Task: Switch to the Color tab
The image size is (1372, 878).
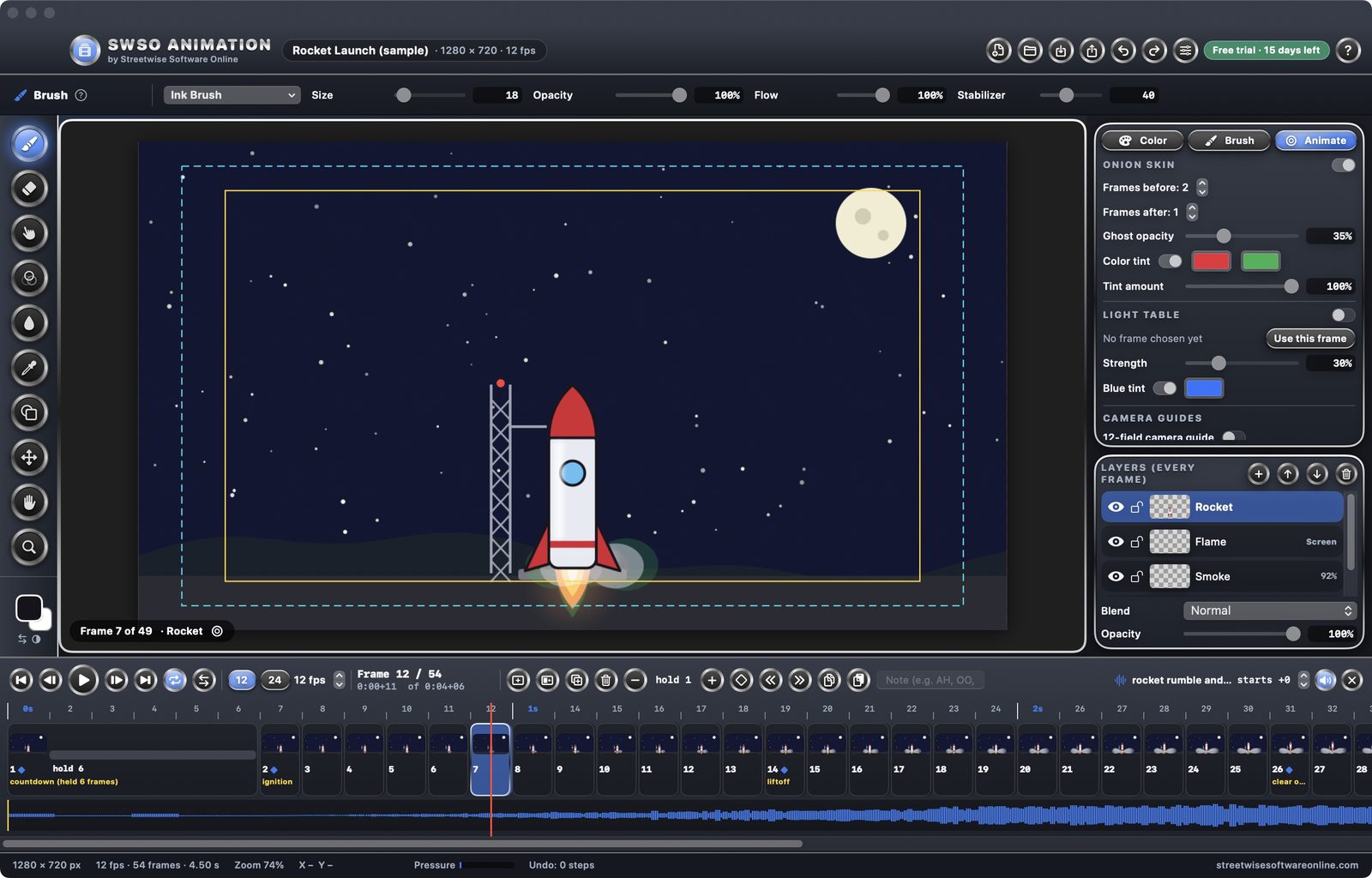Action: coord(1142,141)
